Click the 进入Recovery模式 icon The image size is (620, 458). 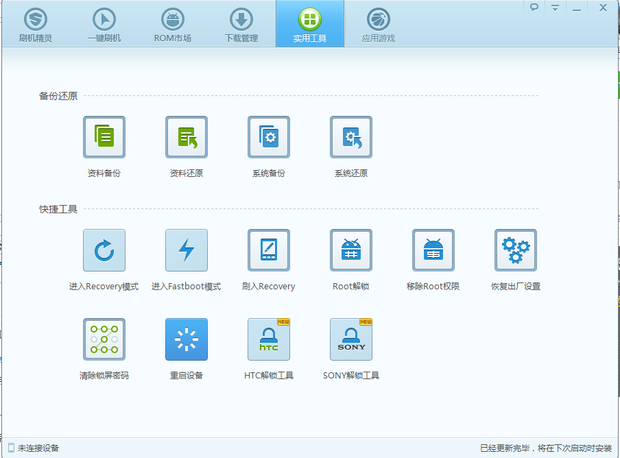(x=104, y=250)
